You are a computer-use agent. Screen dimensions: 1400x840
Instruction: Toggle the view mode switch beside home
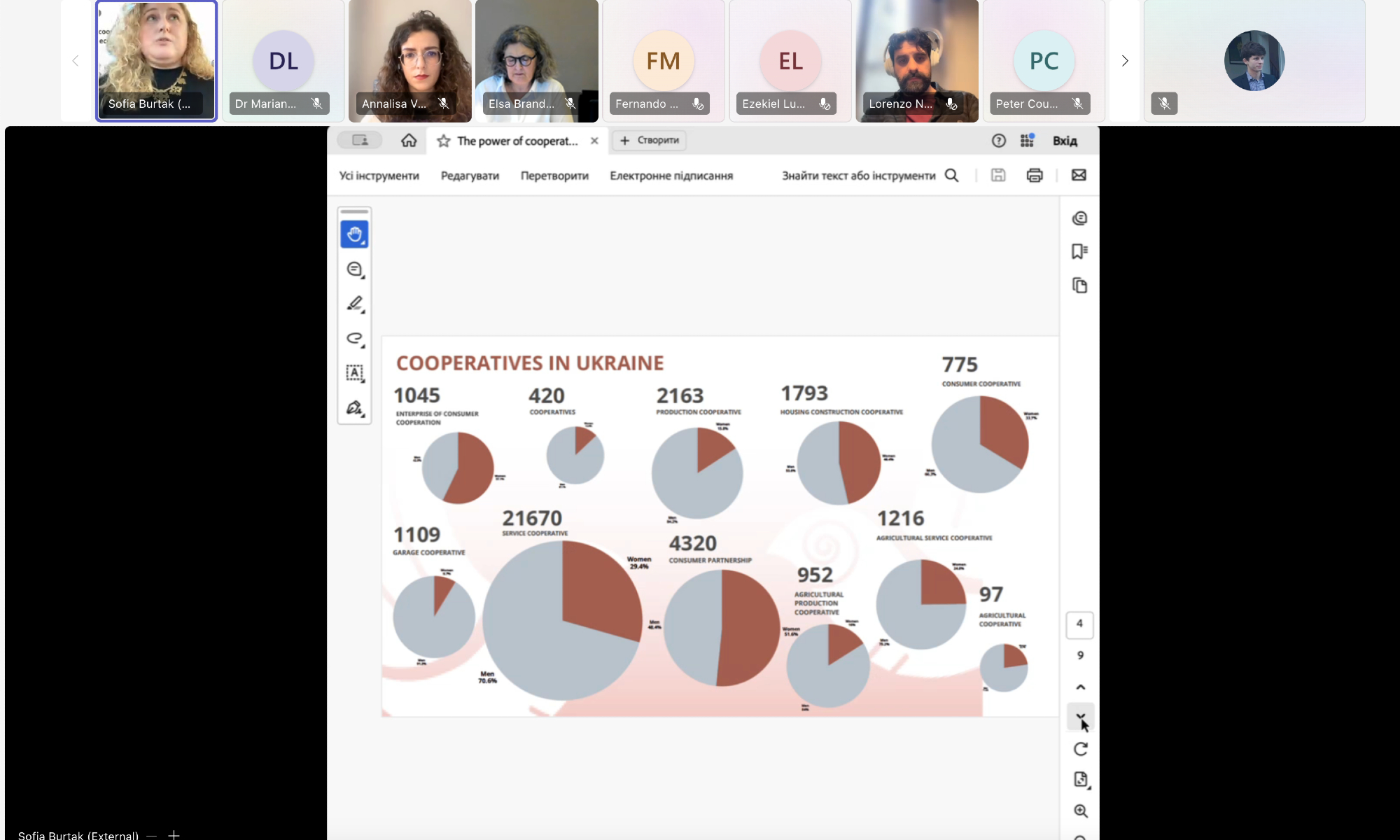tap(360, 141)
